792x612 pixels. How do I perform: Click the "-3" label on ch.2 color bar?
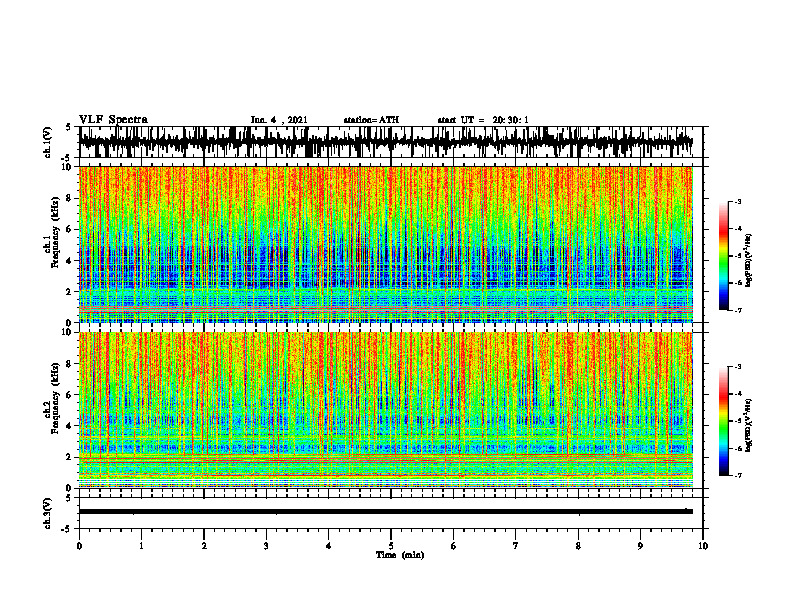738,367
